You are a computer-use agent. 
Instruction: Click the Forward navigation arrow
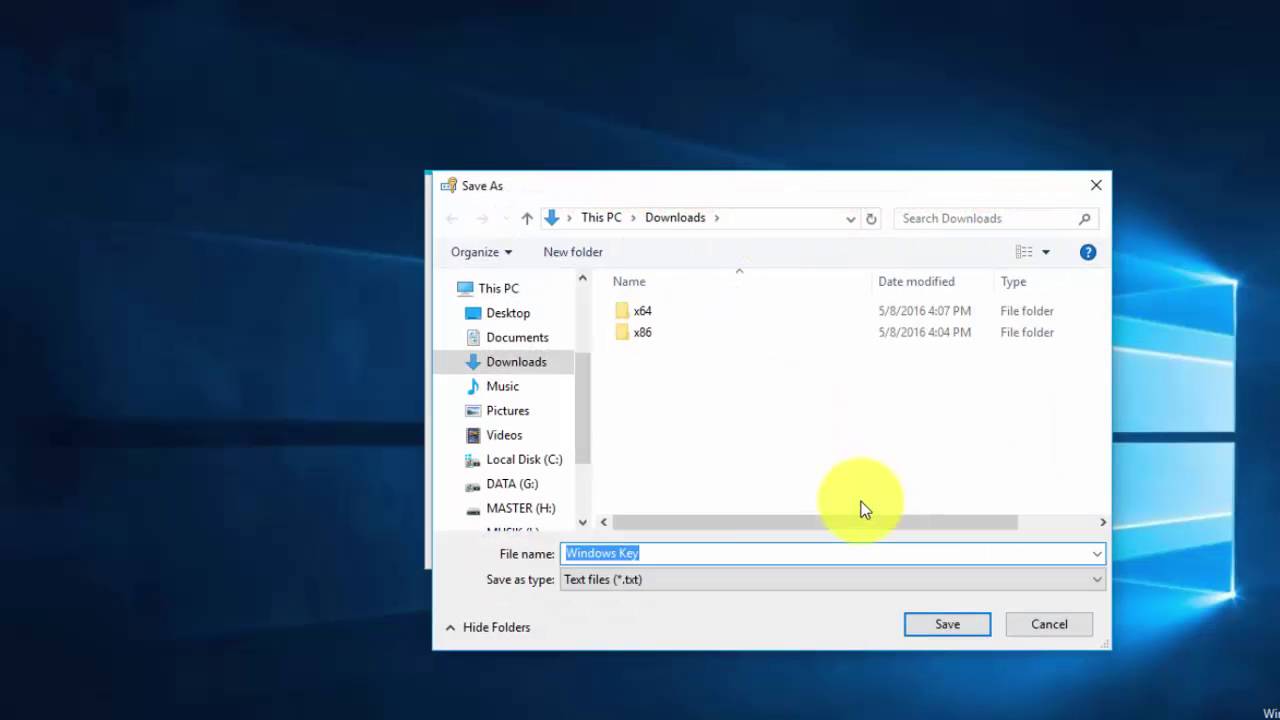[x=482, y=218]
